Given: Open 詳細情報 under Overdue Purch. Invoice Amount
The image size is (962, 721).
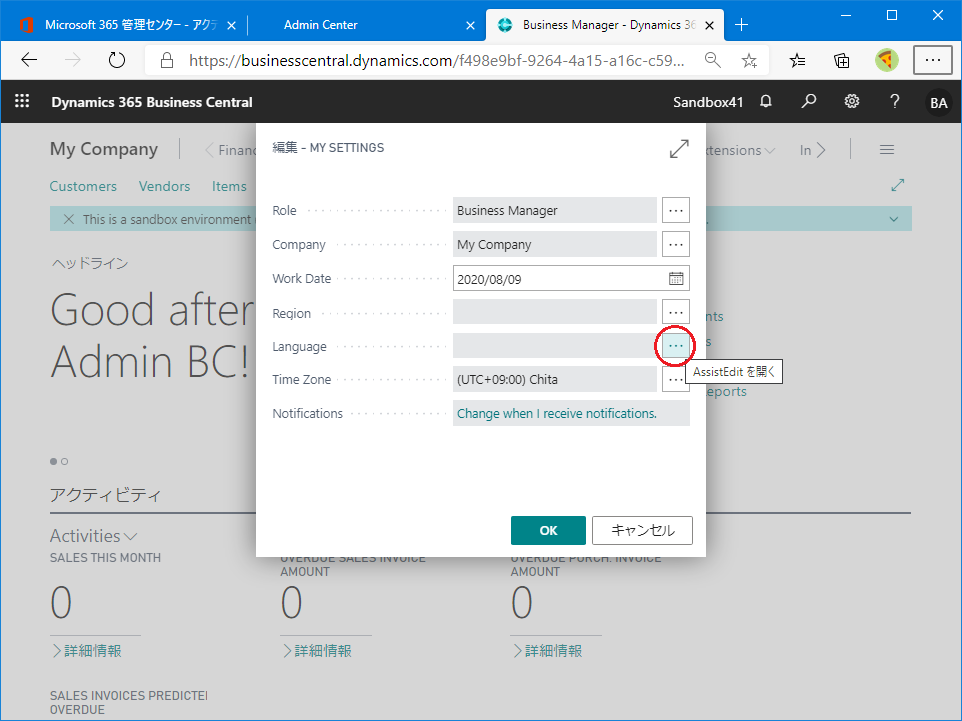Looking at the screenshot, I should 547,651.
